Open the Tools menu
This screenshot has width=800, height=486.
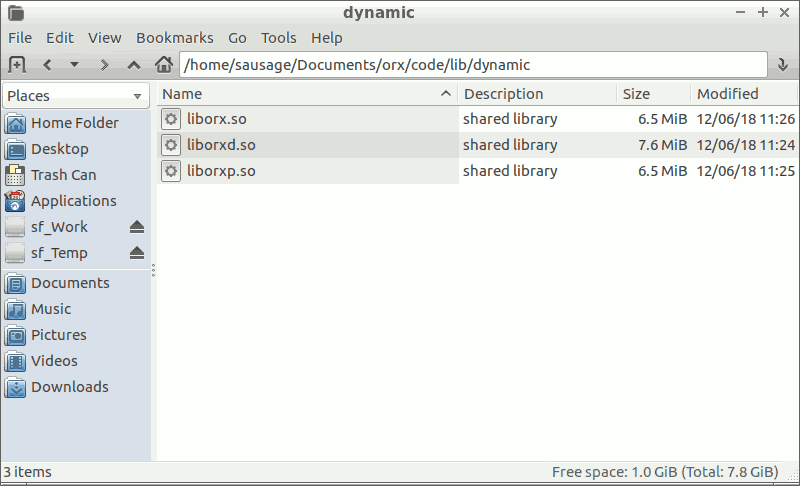(279, 38)
